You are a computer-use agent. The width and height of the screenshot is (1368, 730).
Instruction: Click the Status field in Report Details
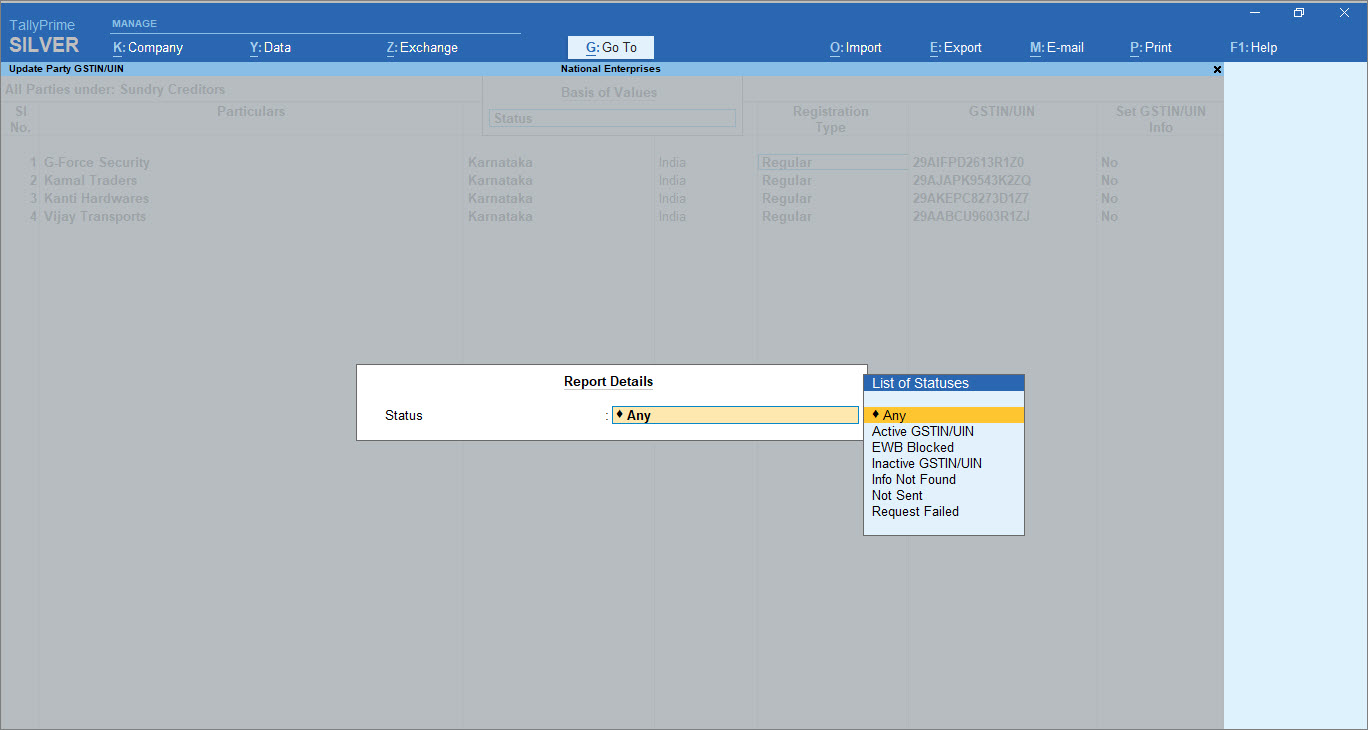[735, 415]
